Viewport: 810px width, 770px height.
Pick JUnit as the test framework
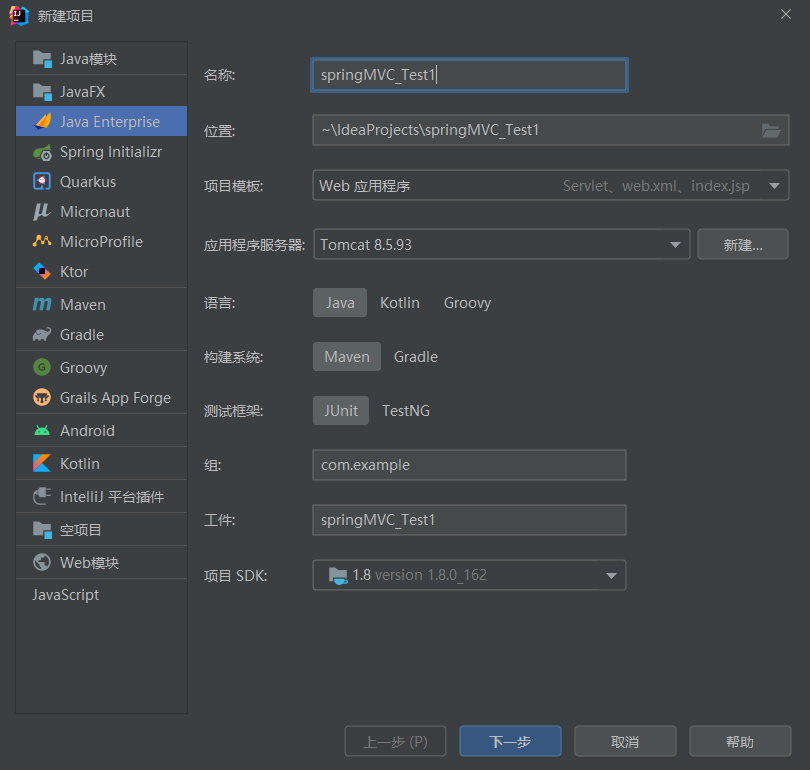[x=341, y=411]
